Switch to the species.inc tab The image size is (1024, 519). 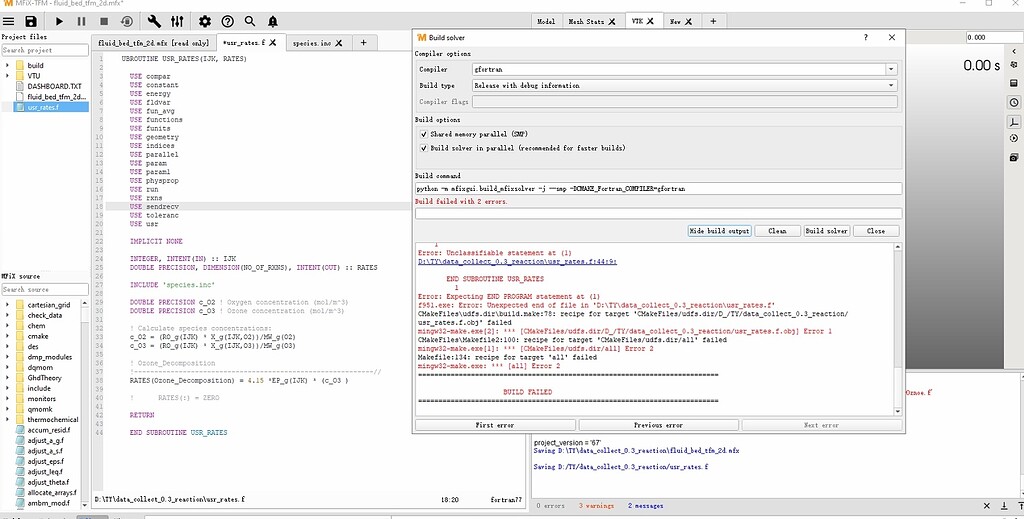coord(312,43)
